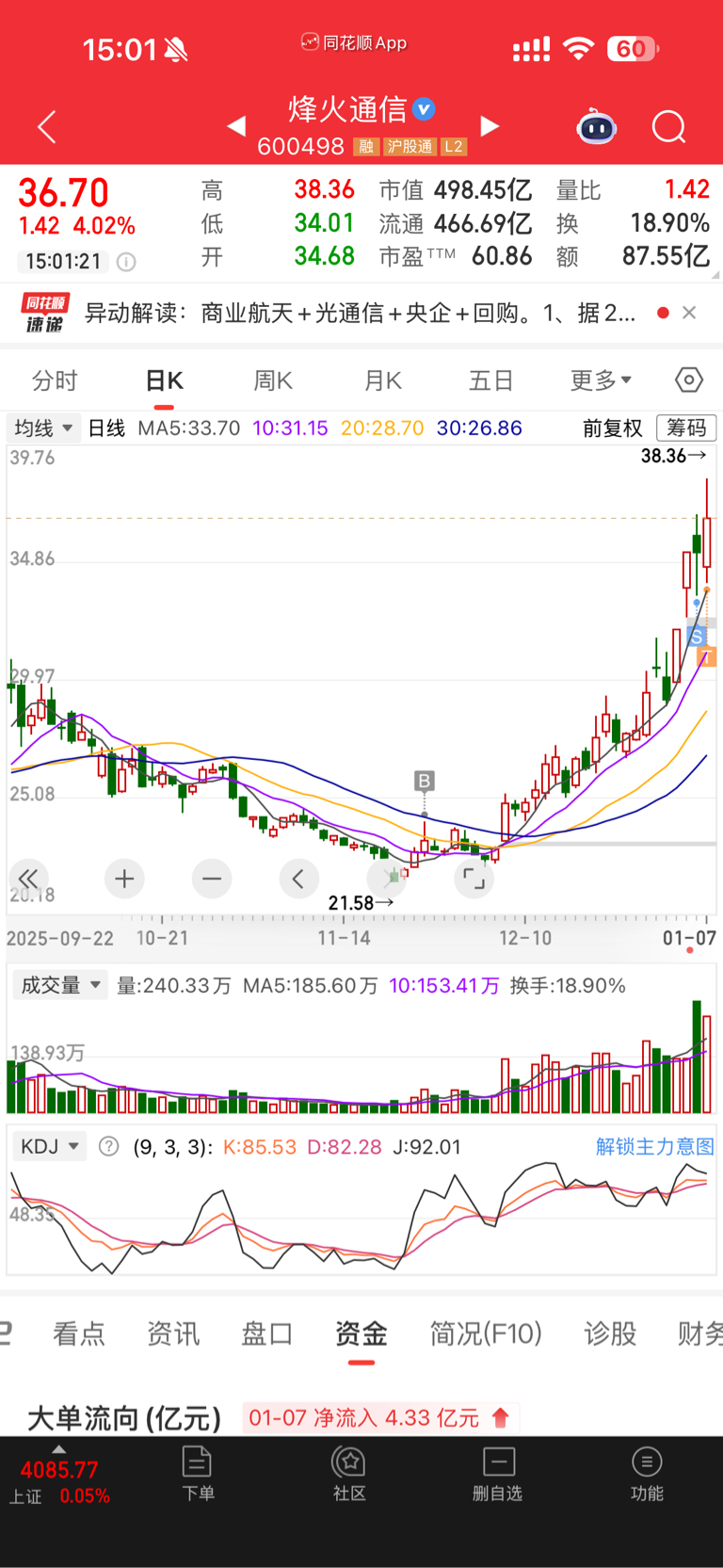Screen dimensions: 723x1568
Task: Zoom out chart with minus button
Action: [x=212, y=879]
